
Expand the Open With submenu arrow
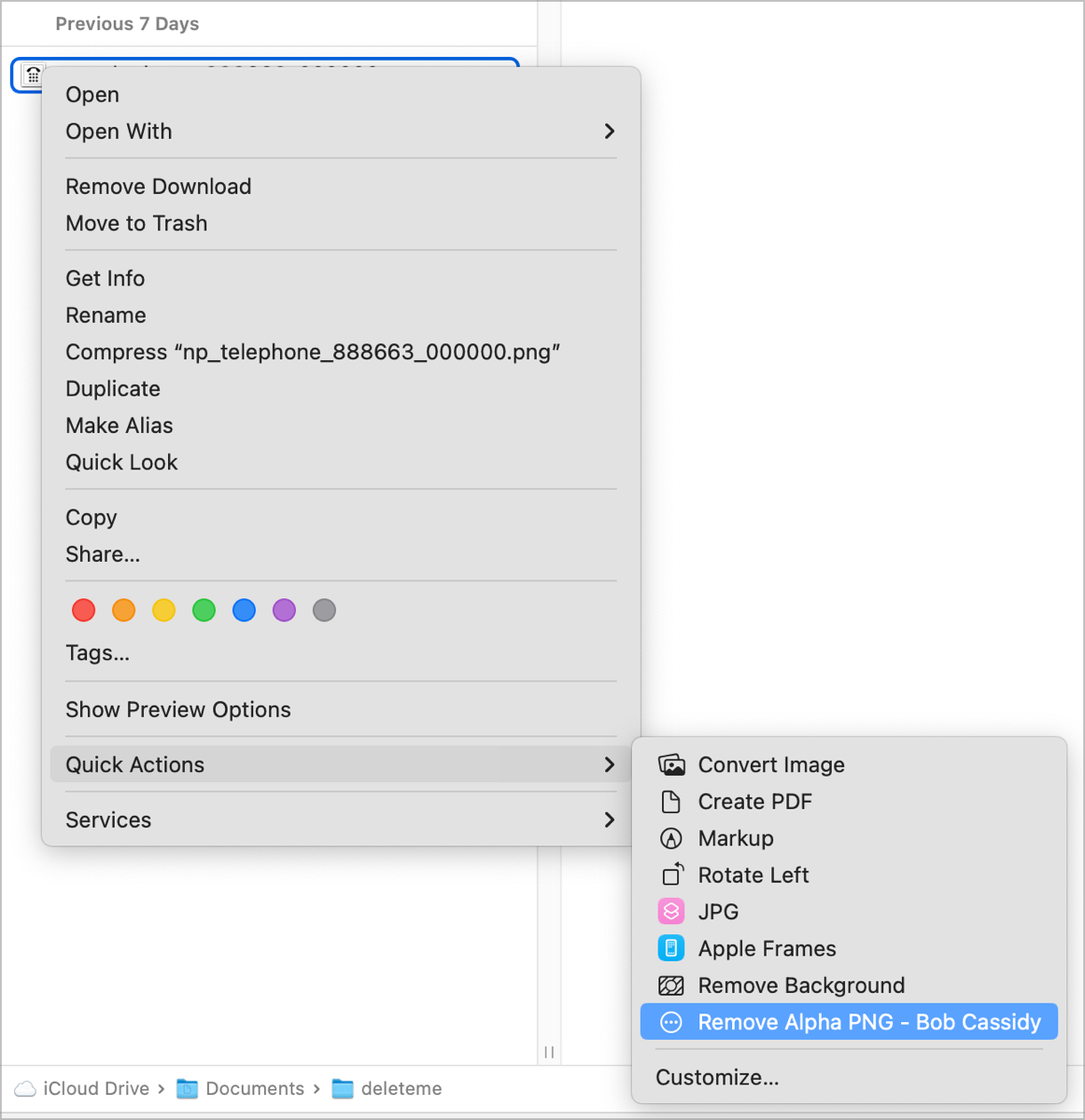609,132
